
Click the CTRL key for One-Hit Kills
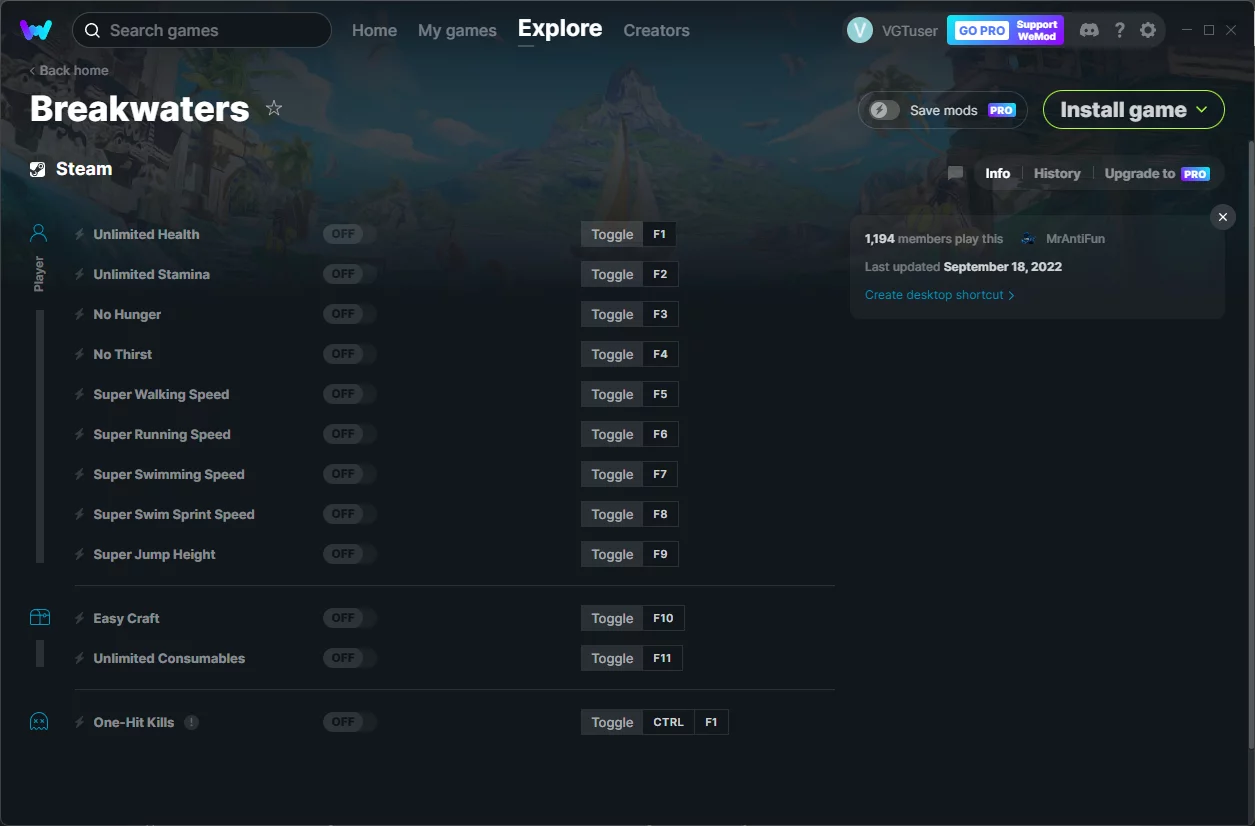click(668, 722)
